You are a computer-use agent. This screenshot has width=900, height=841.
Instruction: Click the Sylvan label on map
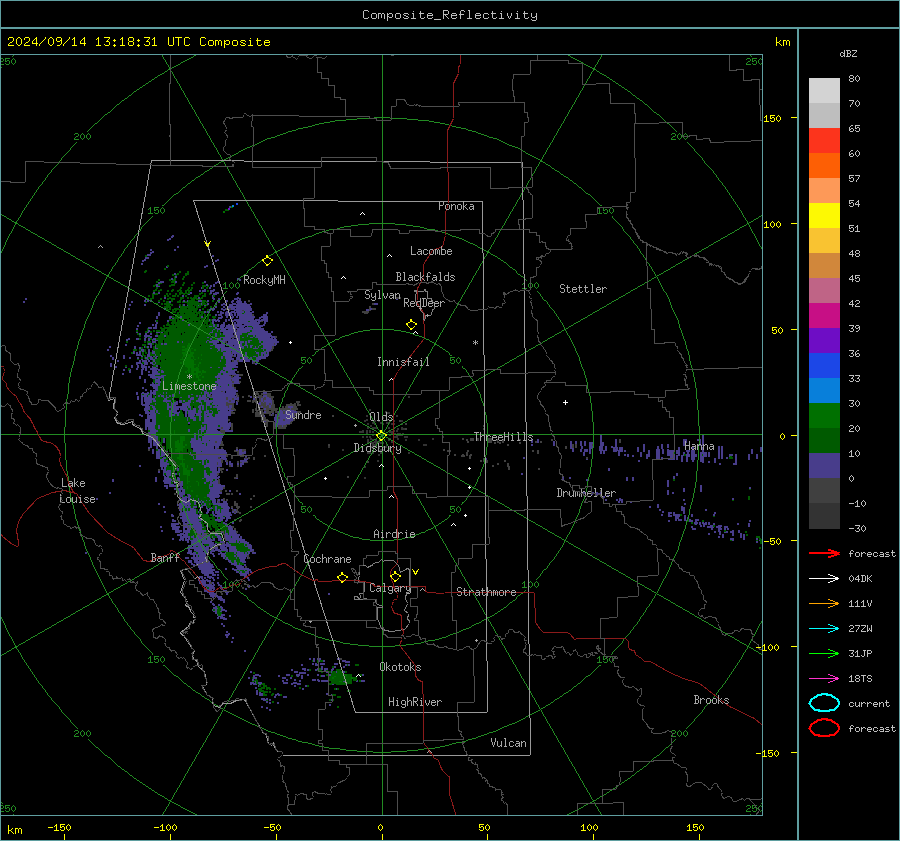click(382, 295)
